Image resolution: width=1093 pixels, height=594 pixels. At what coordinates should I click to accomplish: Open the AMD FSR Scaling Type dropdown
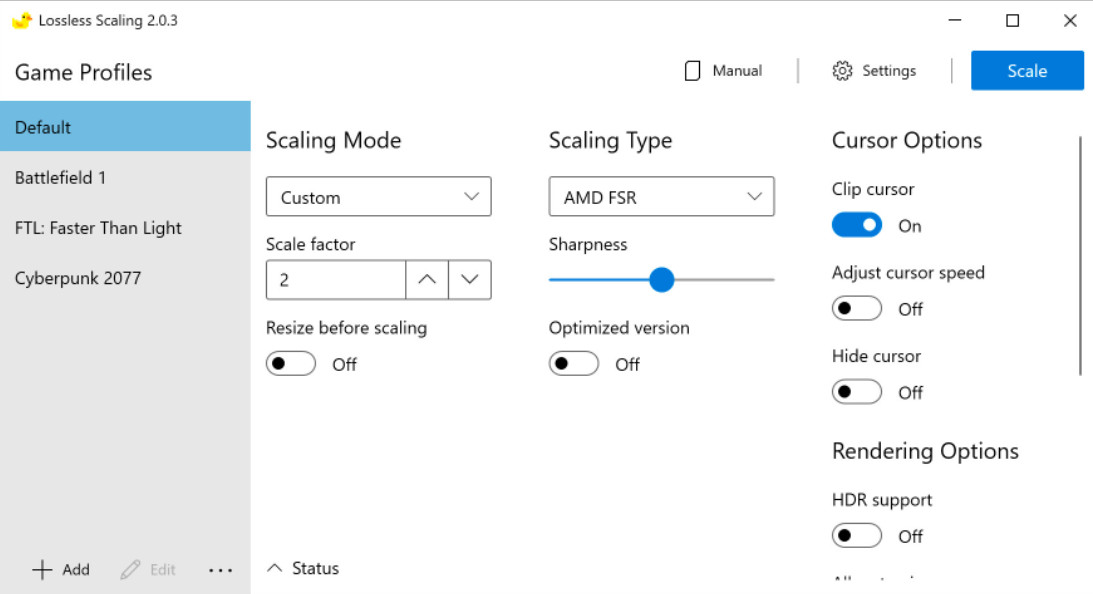[661, 197]
